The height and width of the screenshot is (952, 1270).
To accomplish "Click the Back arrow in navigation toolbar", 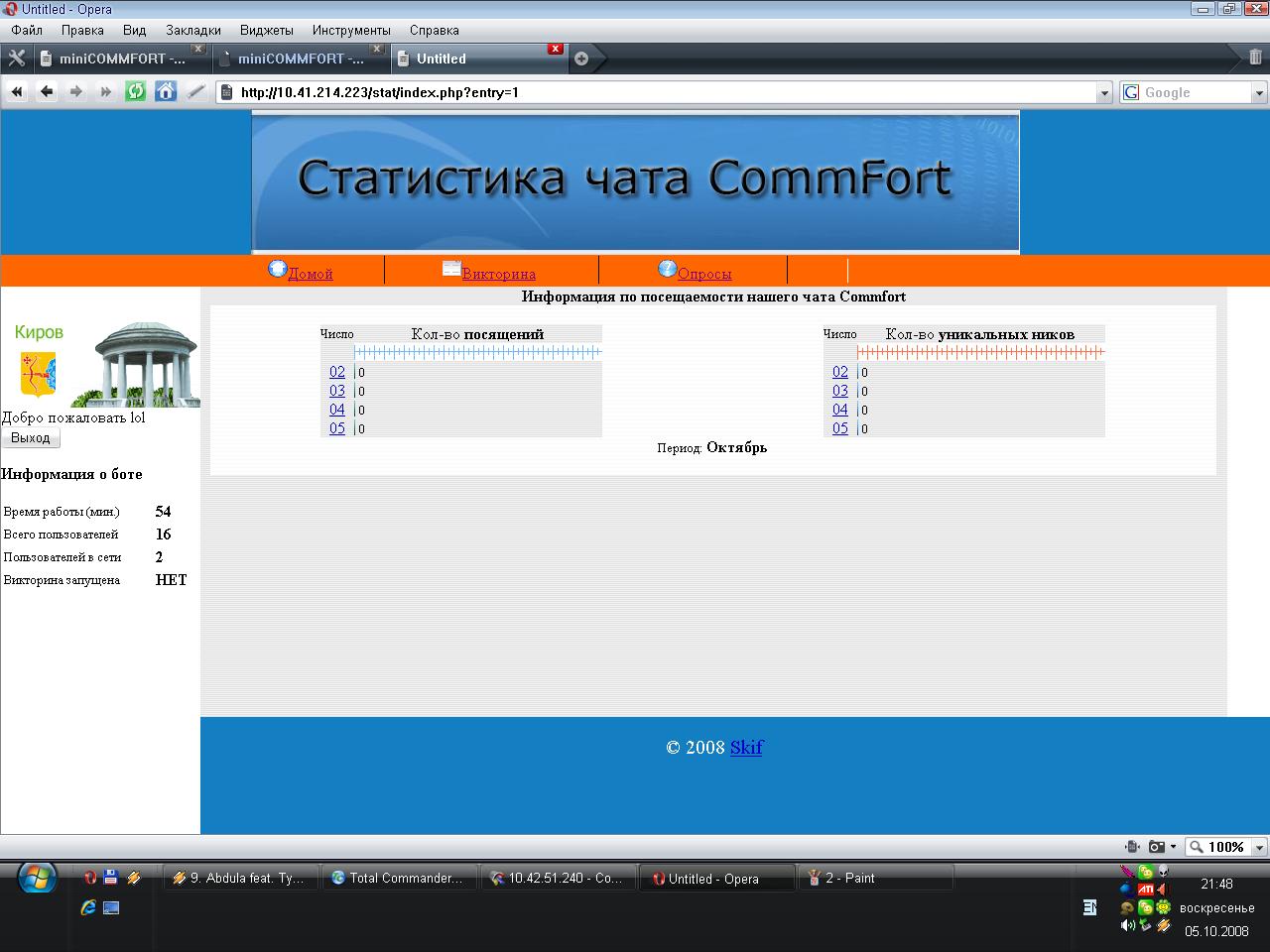I will click(x=47, y=92).
